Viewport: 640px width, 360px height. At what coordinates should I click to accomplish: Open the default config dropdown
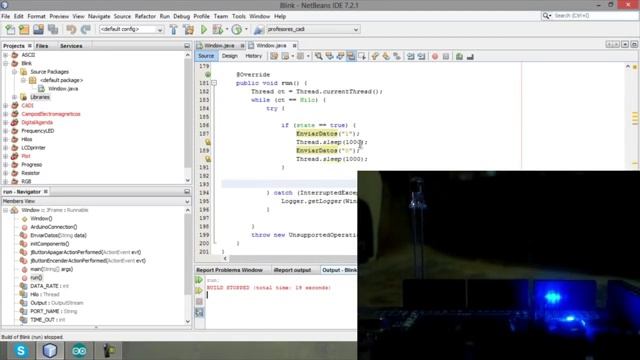160,29
